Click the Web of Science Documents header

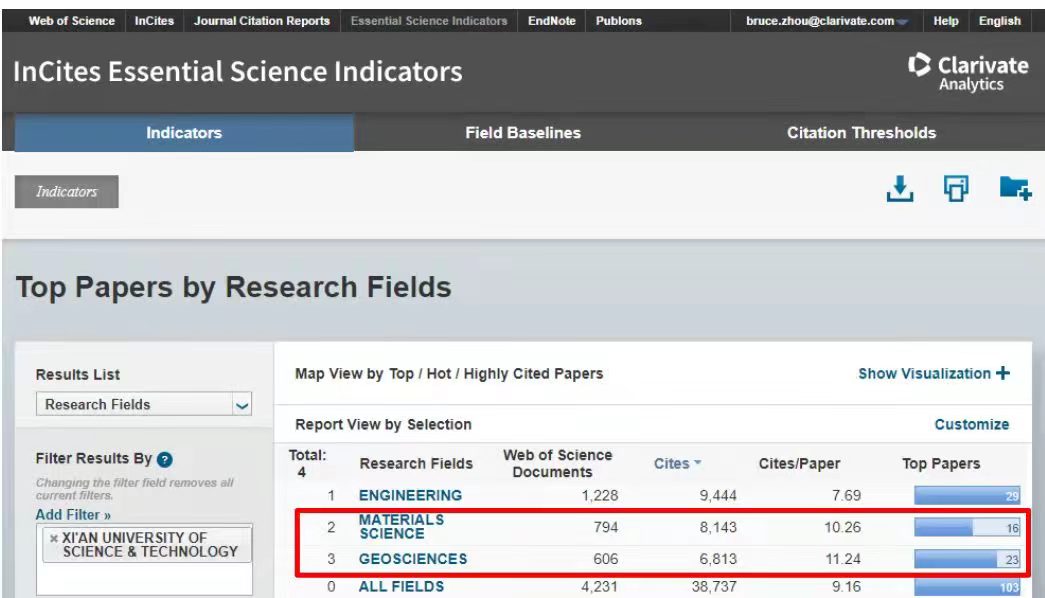pos(557,463)
